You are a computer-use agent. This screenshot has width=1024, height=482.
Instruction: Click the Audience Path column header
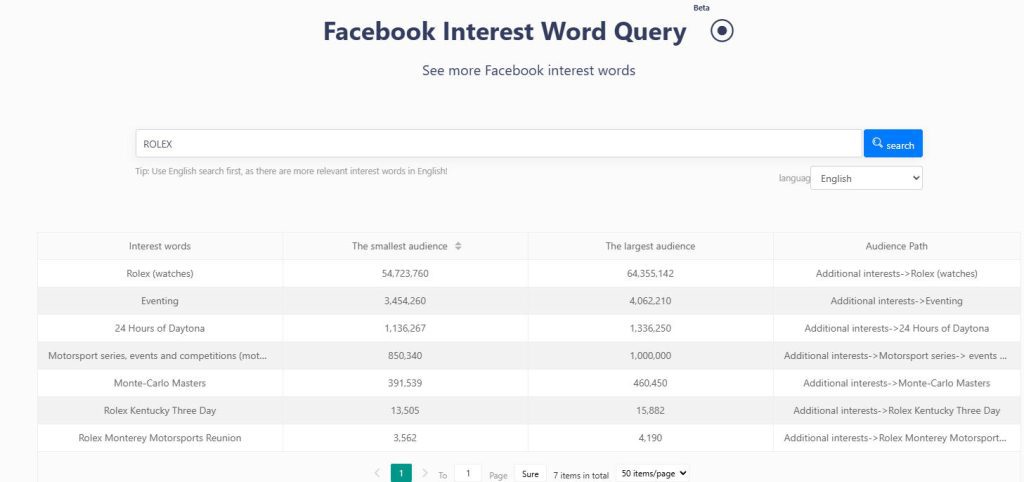pos(896,246)
